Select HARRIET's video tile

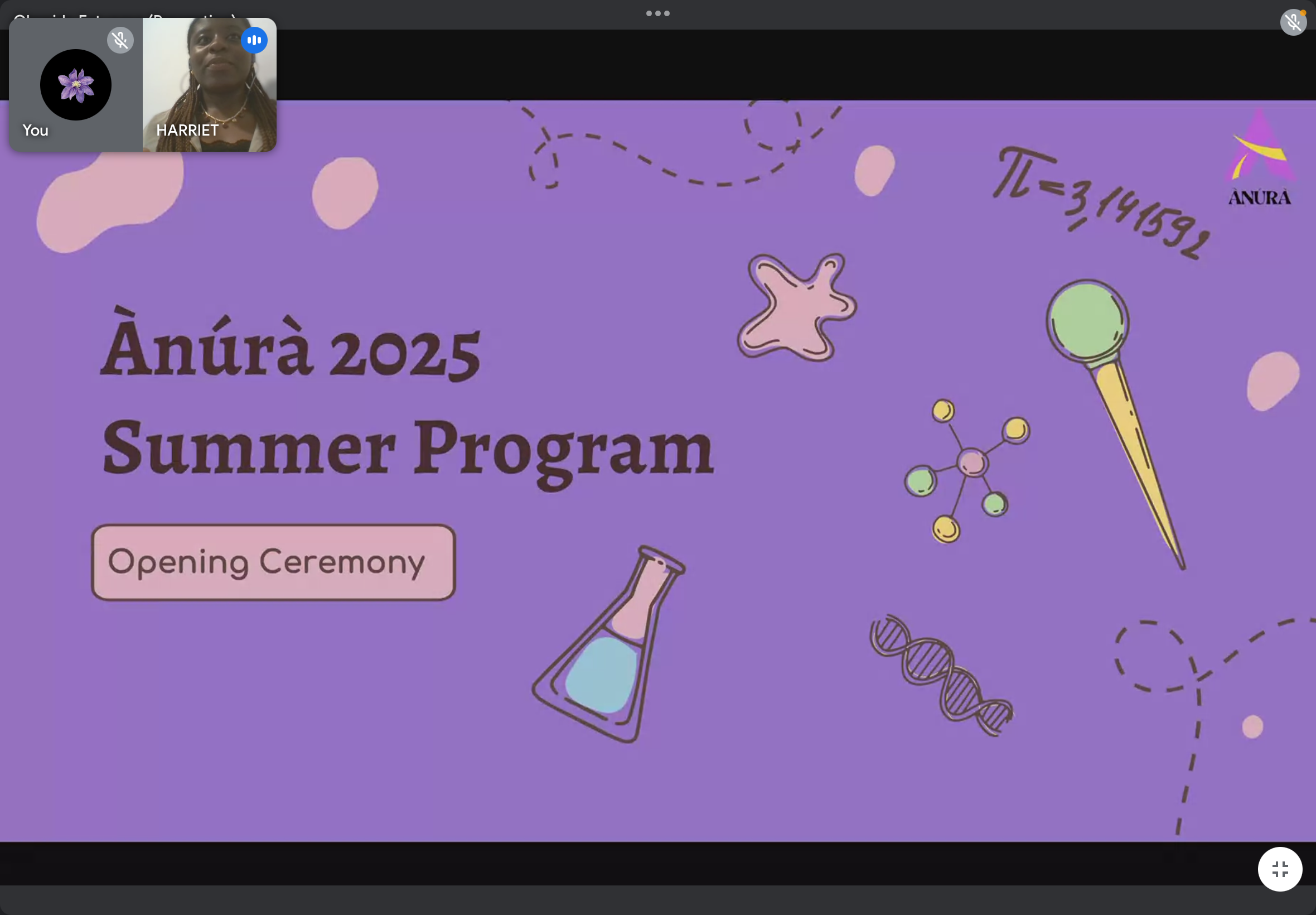point(210,85)
